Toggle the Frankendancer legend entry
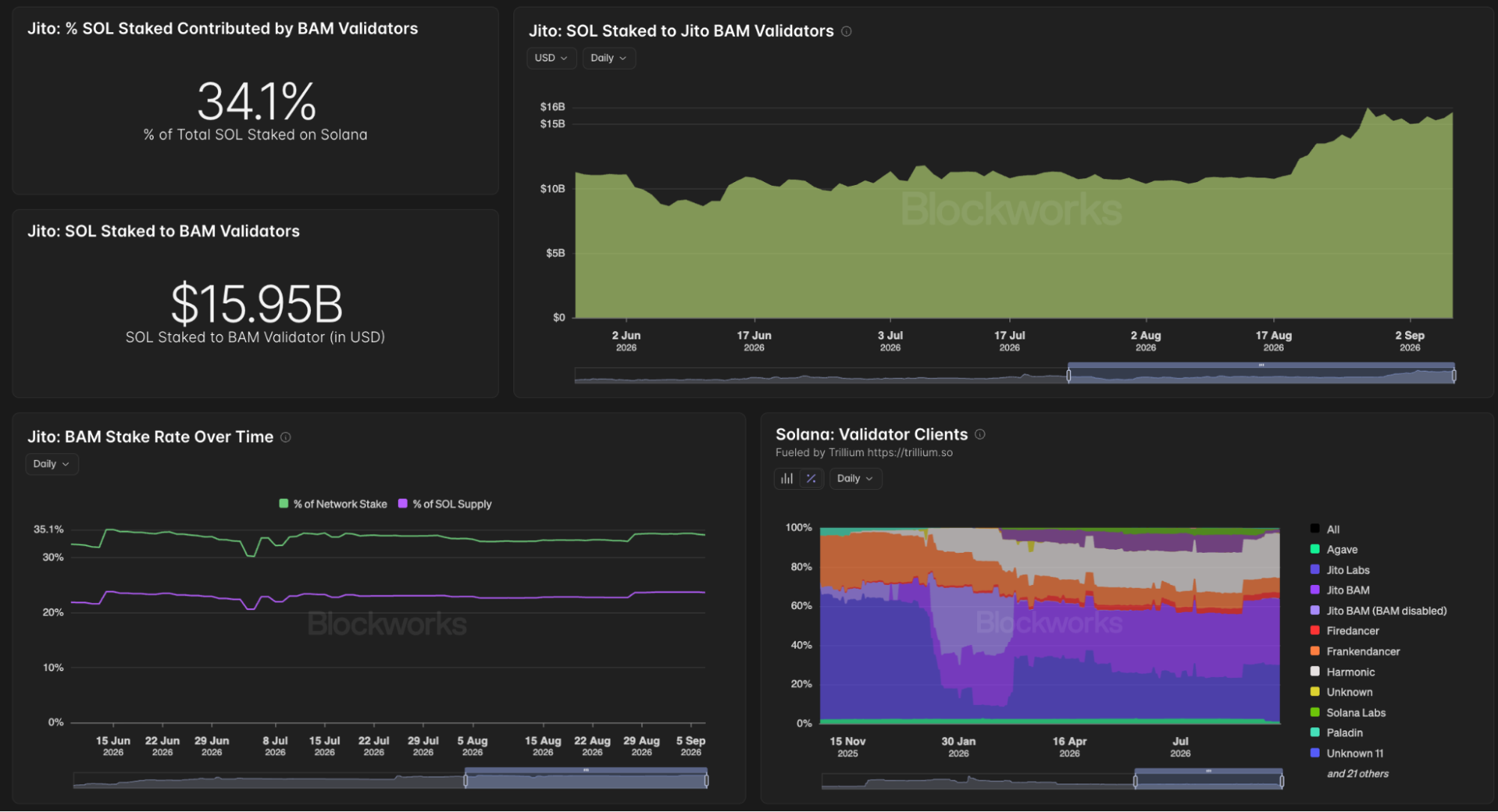The image size is (1498, 812). tap(1355, 652)
